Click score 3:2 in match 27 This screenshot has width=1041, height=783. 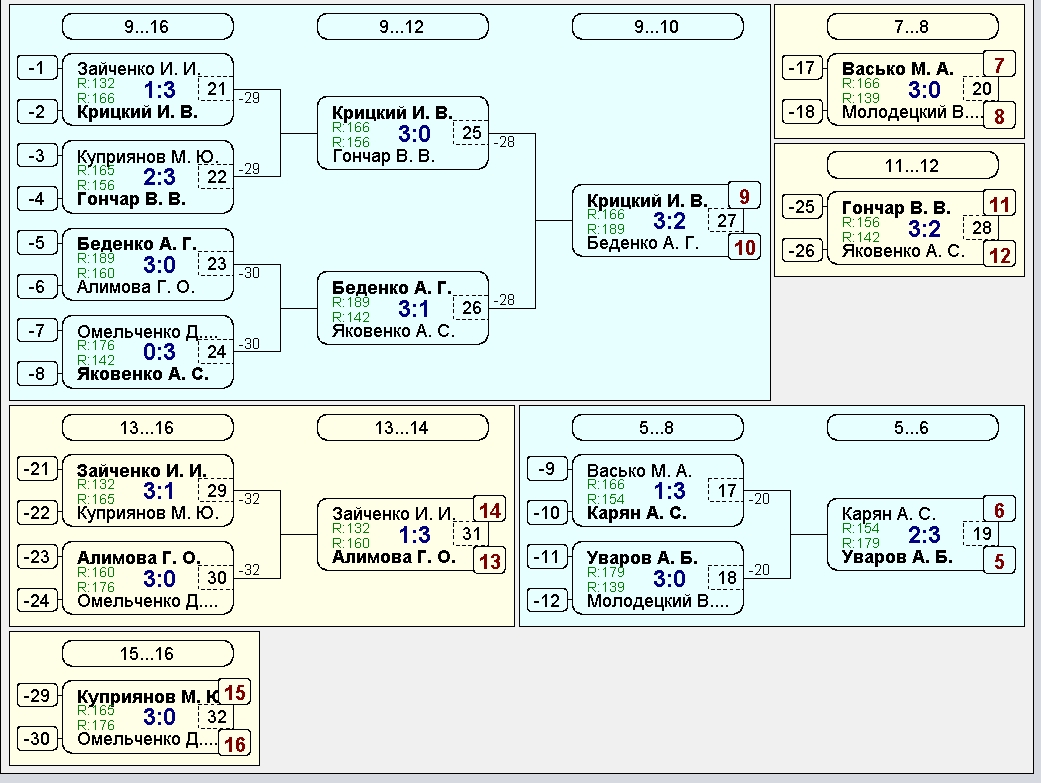click(669, 221)
